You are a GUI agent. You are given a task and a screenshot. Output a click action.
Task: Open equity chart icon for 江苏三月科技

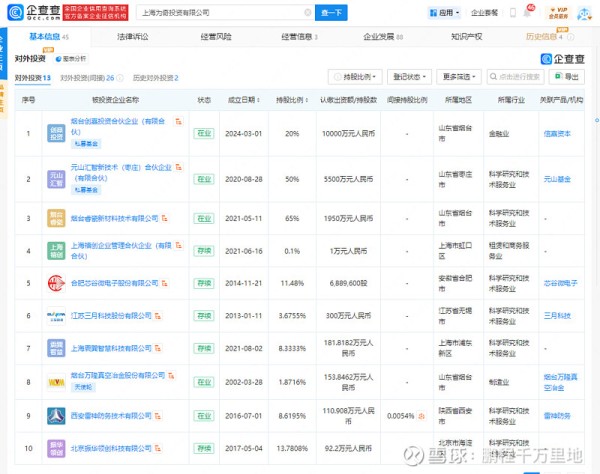pyautogui.click(x=158, y=316)
